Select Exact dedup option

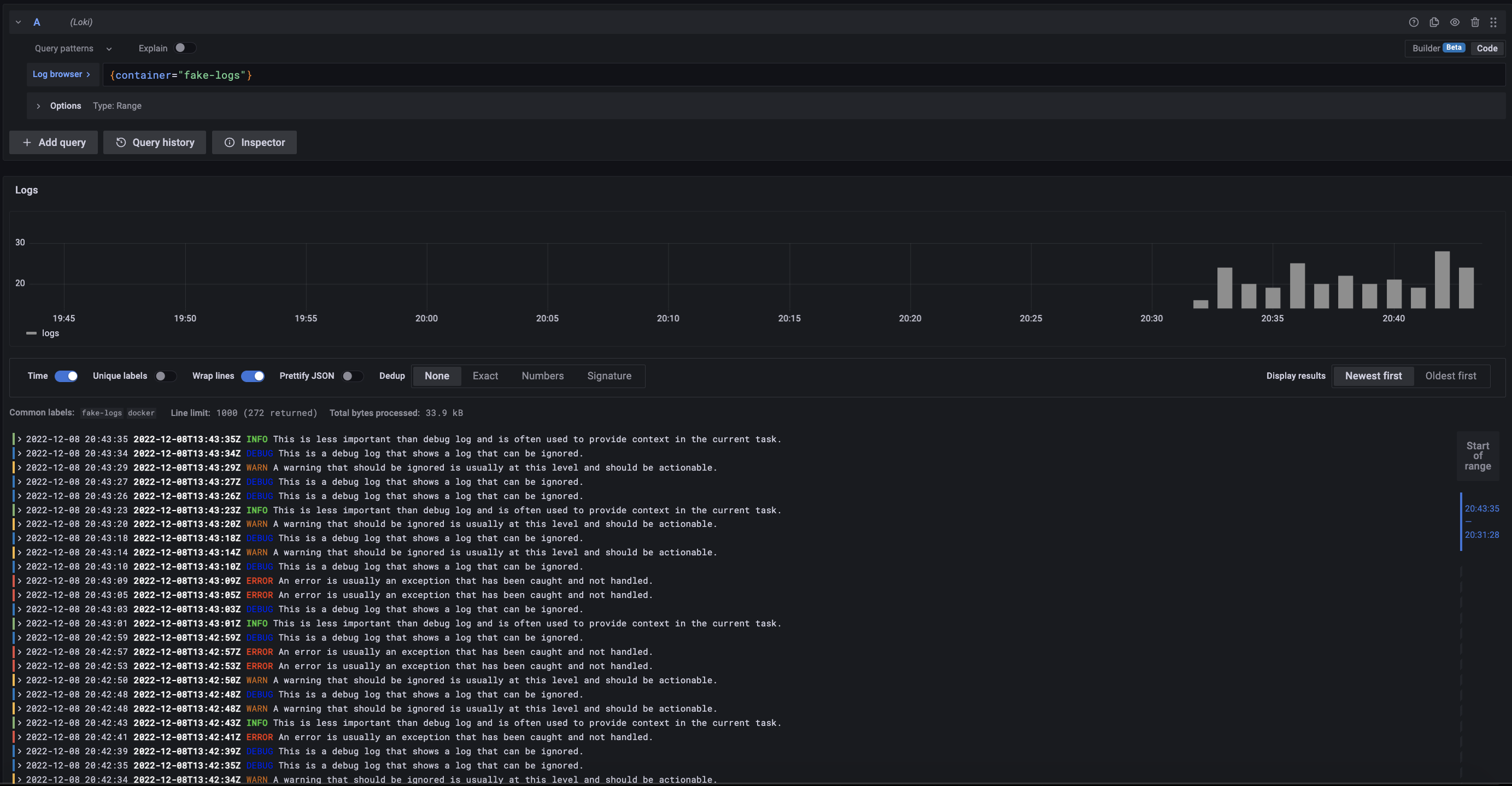click(485, 376)
